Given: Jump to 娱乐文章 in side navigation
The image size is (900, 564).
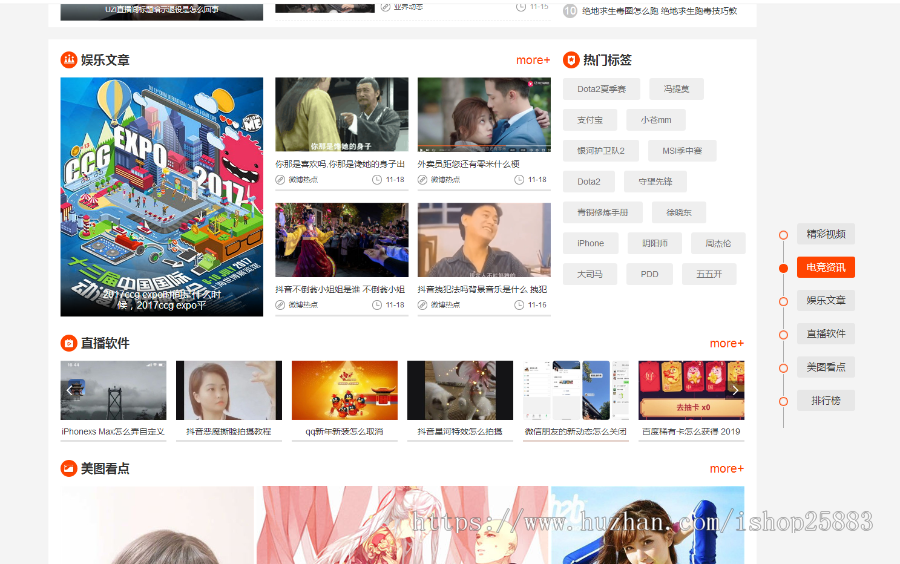Looking at the screenshot, I should point(825,301).
